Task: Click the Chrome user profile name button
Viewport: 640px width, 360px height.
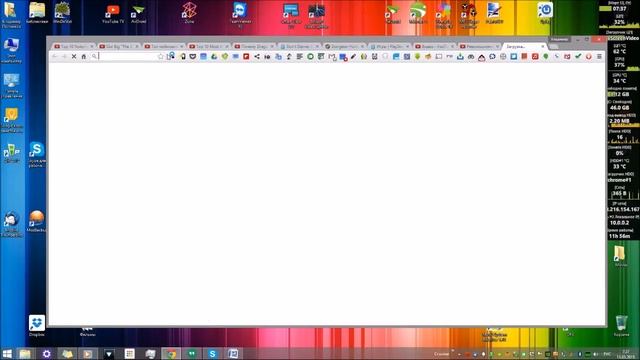Action: pyautogui.click(x=559, y=39)
